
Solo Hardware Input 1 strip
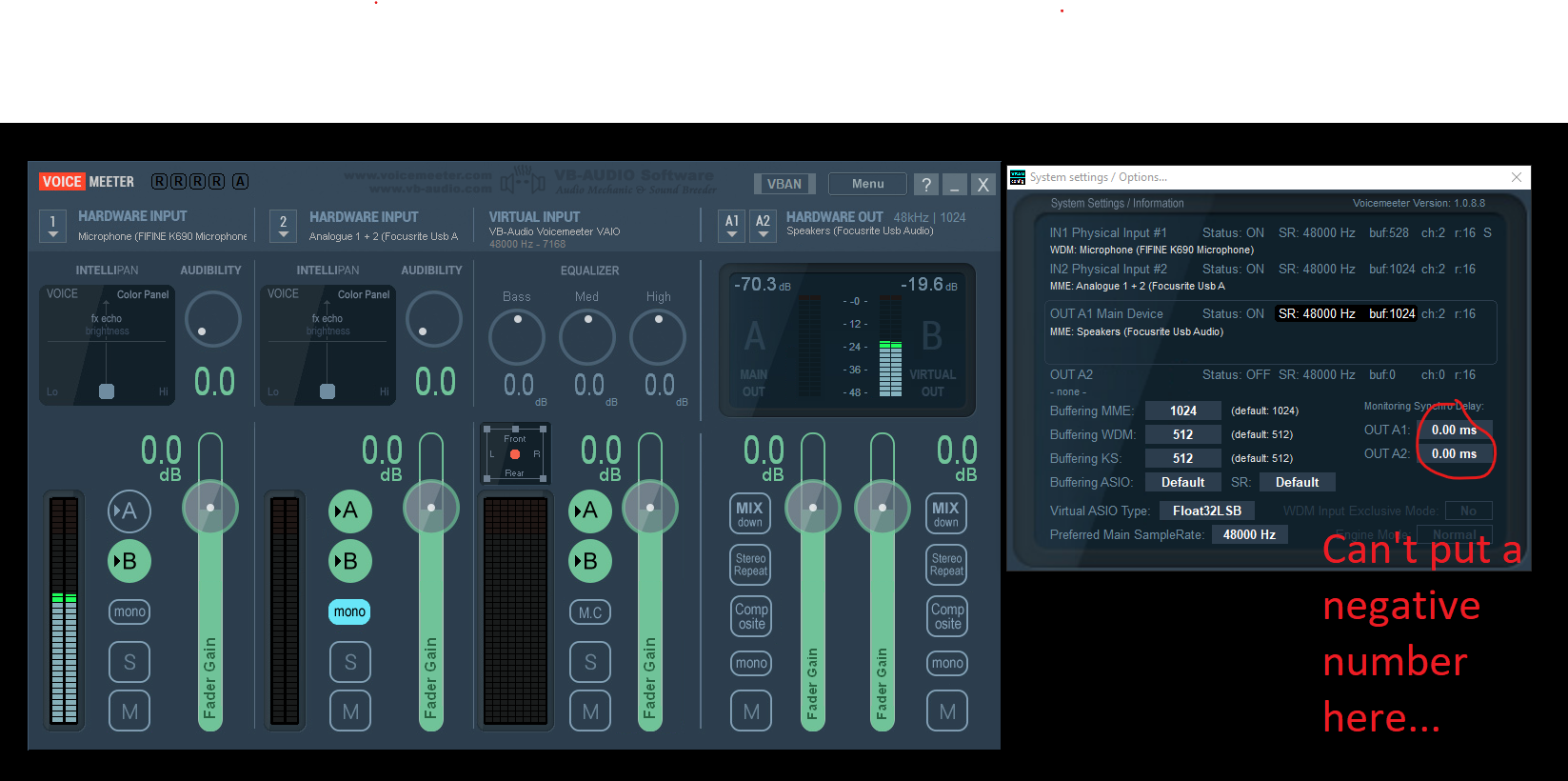pos(129,662)
